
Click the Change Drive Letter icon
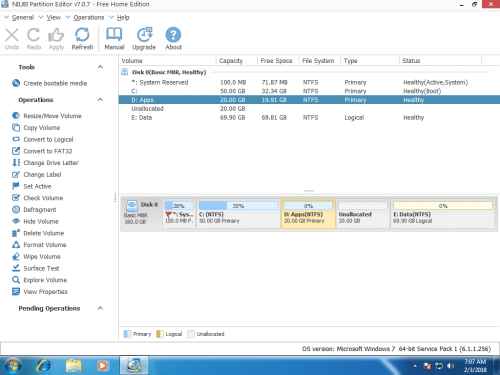(x=16, y=163)
